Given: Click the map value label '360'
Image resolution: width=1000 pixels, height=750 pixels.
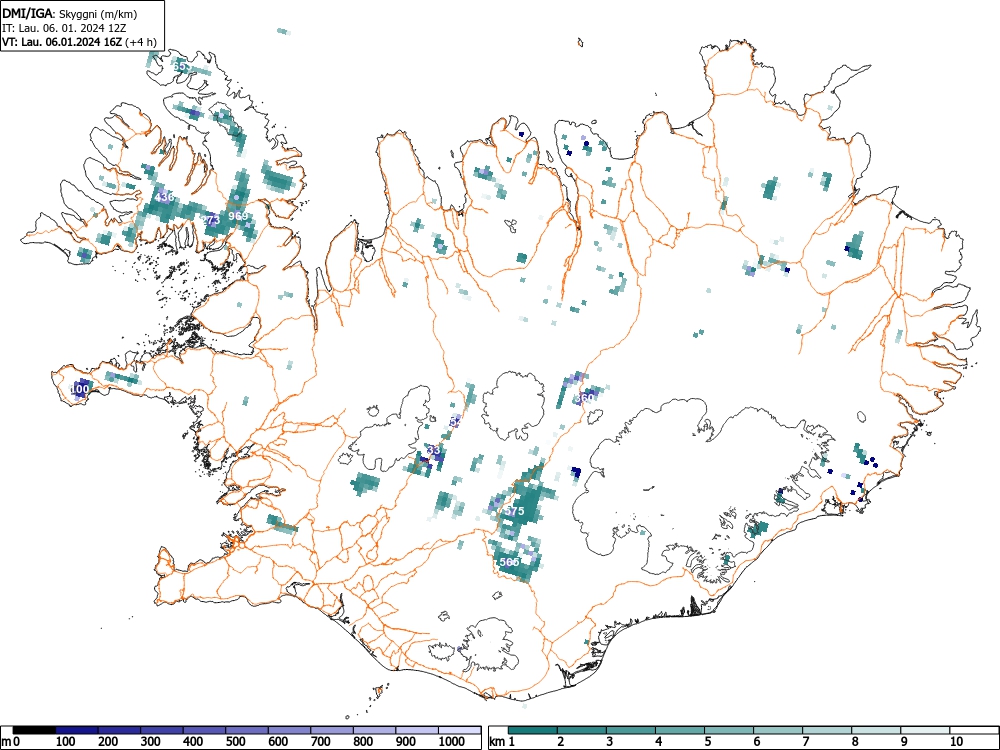Looking at the screenshot, I should click(585, 398).
